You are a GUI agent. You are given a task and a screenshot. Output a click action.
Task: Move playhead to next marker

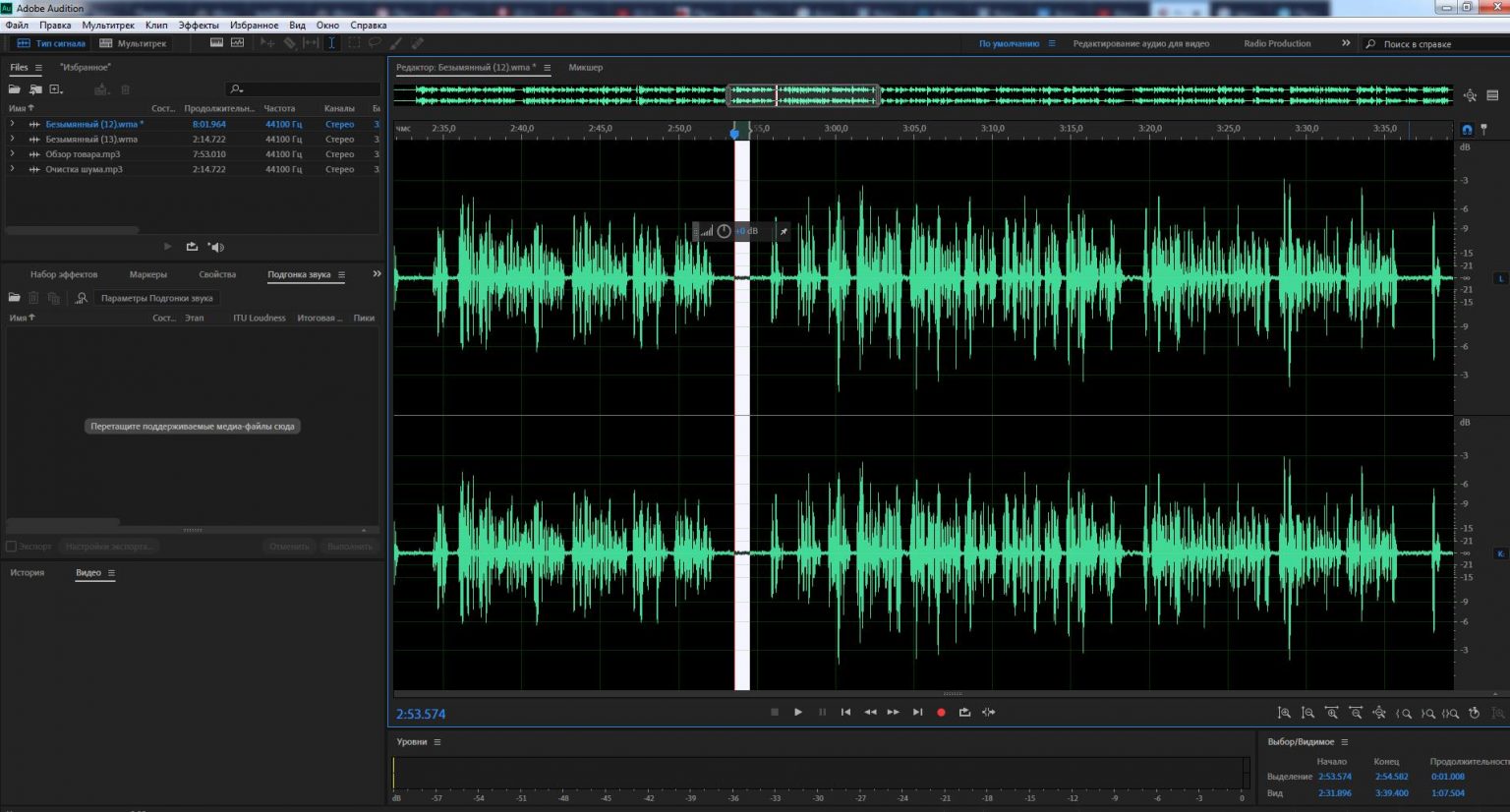coord(917,712)
